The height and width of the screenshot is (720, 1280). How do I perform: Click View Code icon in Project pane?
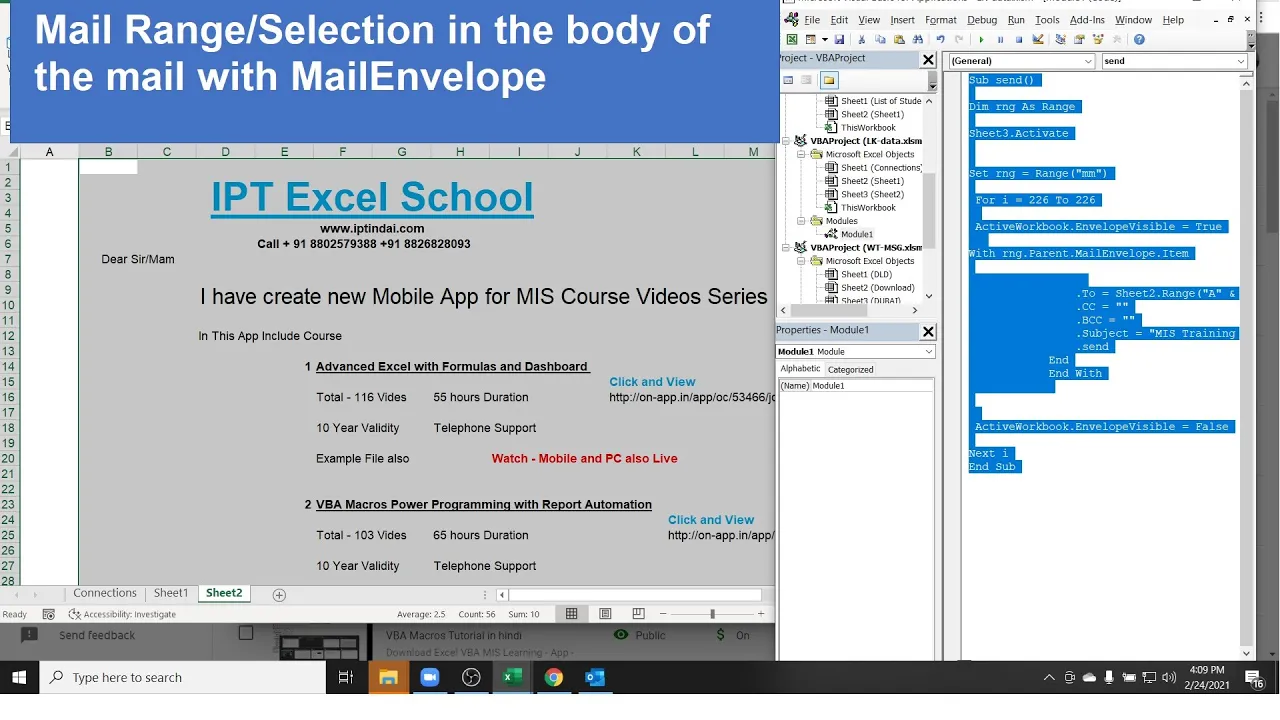(x=788, y=80)
